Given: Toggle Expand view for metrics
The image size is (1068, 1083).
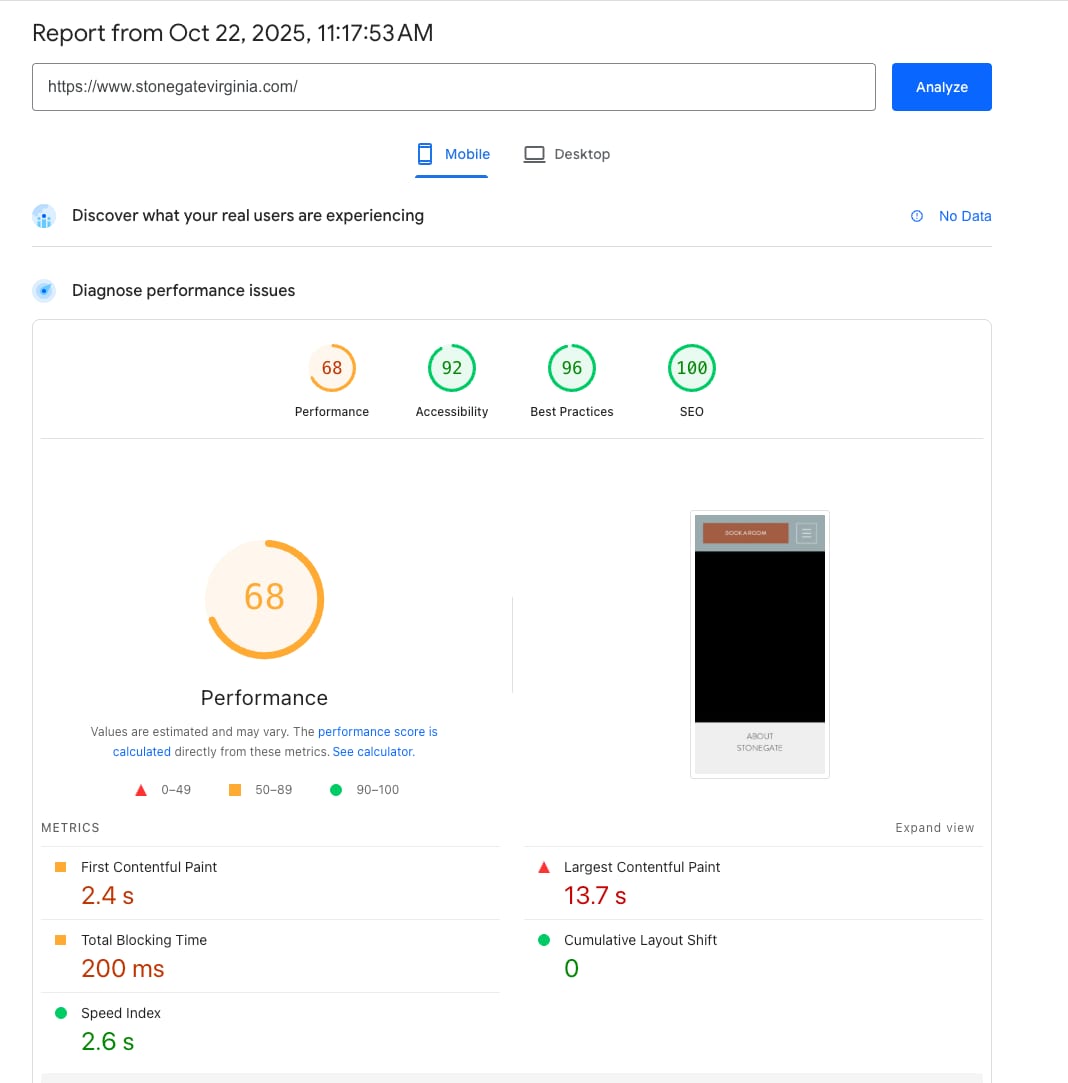Looking at the screenshot, I should [x=934, y=828].
